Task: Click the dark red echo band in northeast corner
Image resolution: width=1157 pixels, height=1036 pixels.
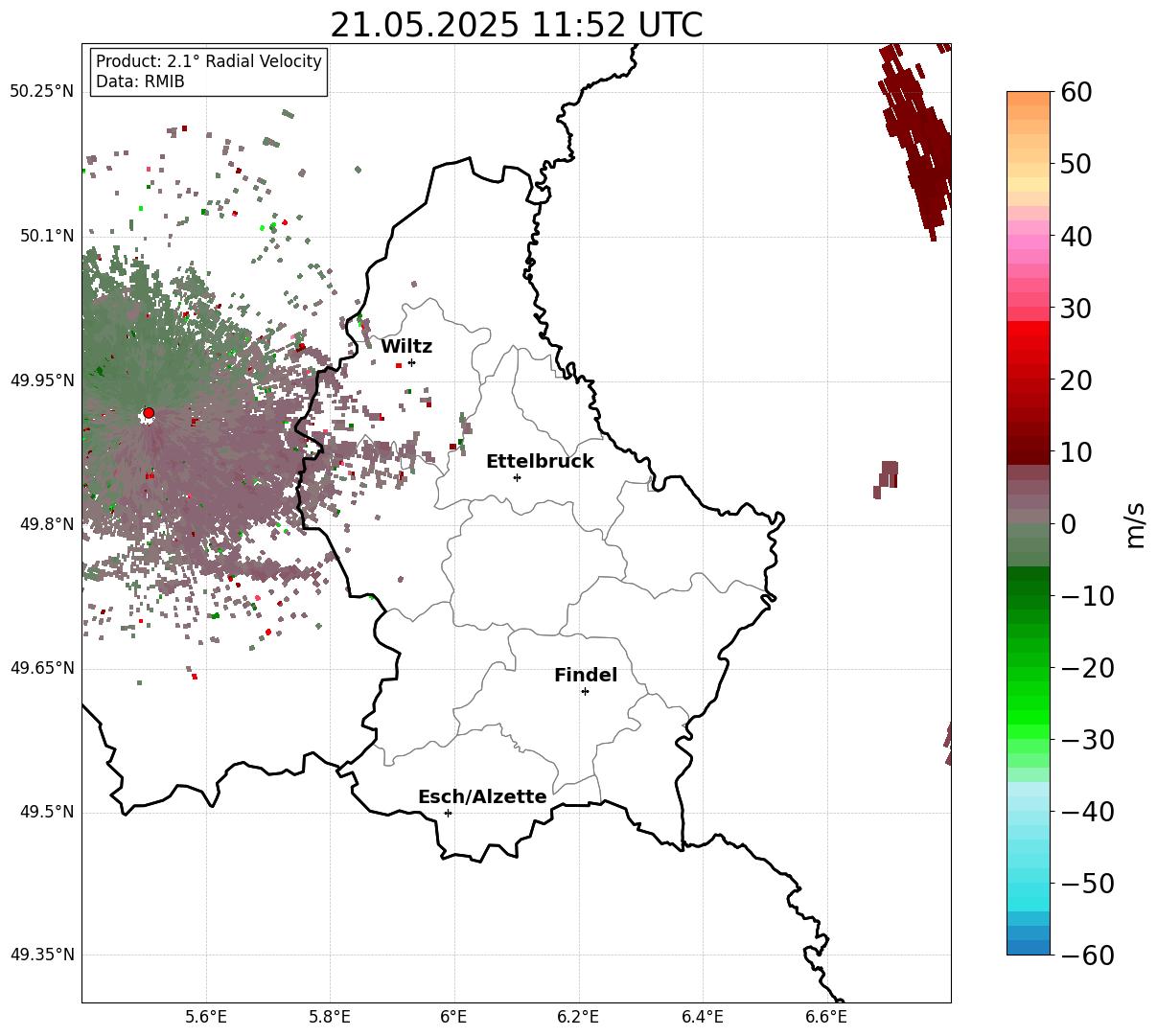Action: [x=918, y=139]
